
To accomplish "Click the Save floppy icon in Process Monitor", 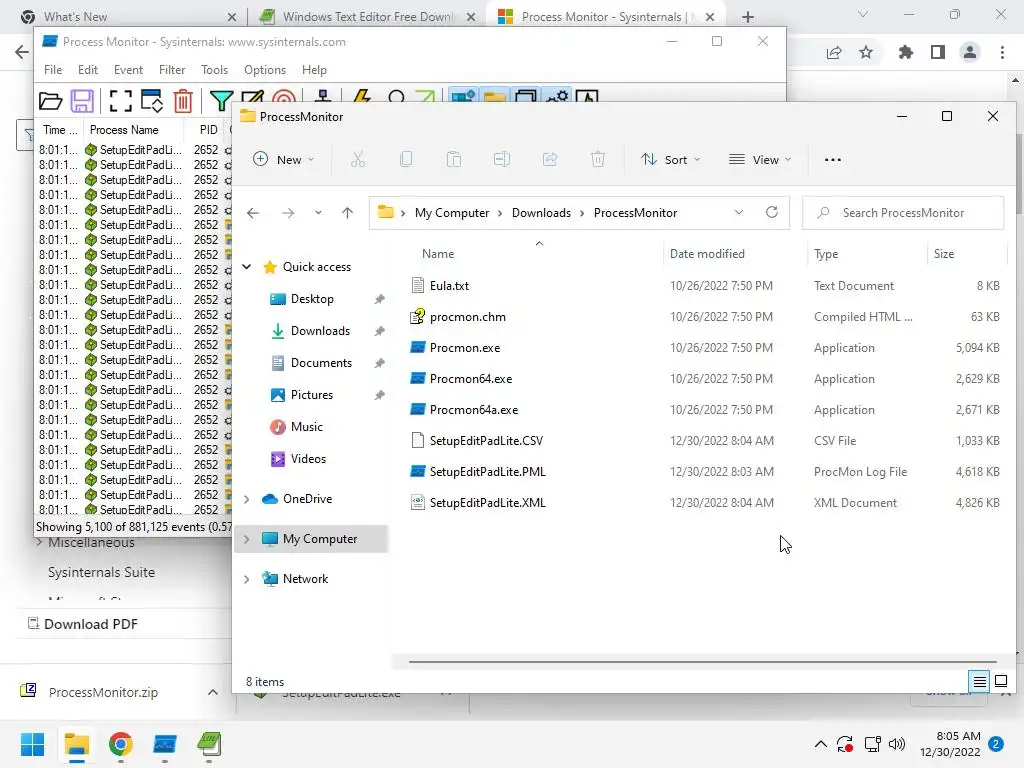I will [82, 100].
